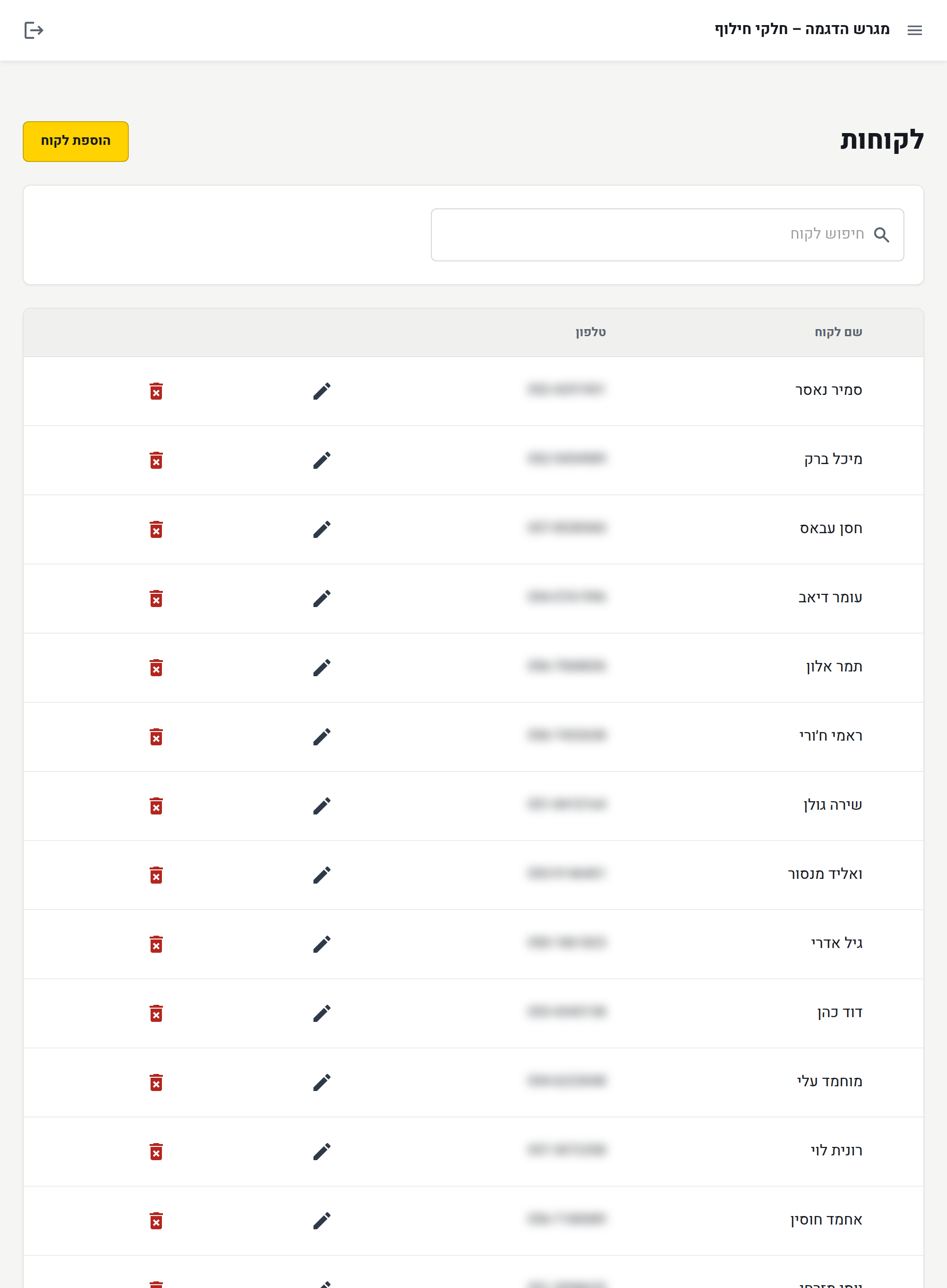The height and width of the screenshot is (1288, 947).
Task: Click the logout icon in header
Action: click(34, 30)
